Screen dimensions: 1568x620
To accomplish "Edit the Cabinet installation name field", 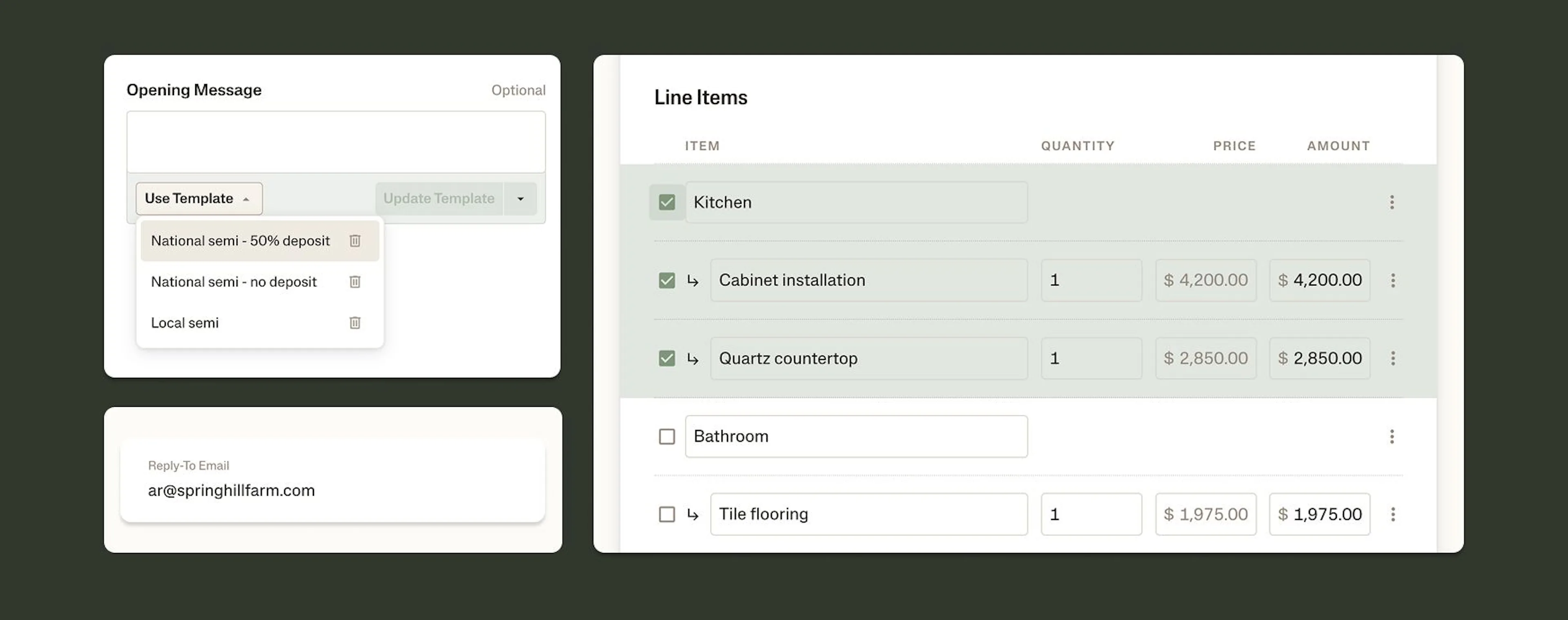I will (869, 280).
